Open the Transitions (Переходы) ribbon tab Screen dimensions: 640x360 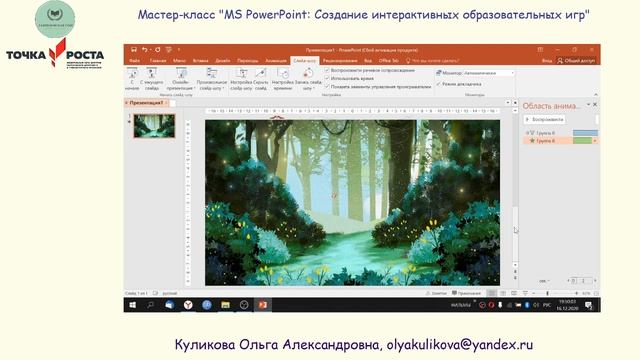coord(248,60)
